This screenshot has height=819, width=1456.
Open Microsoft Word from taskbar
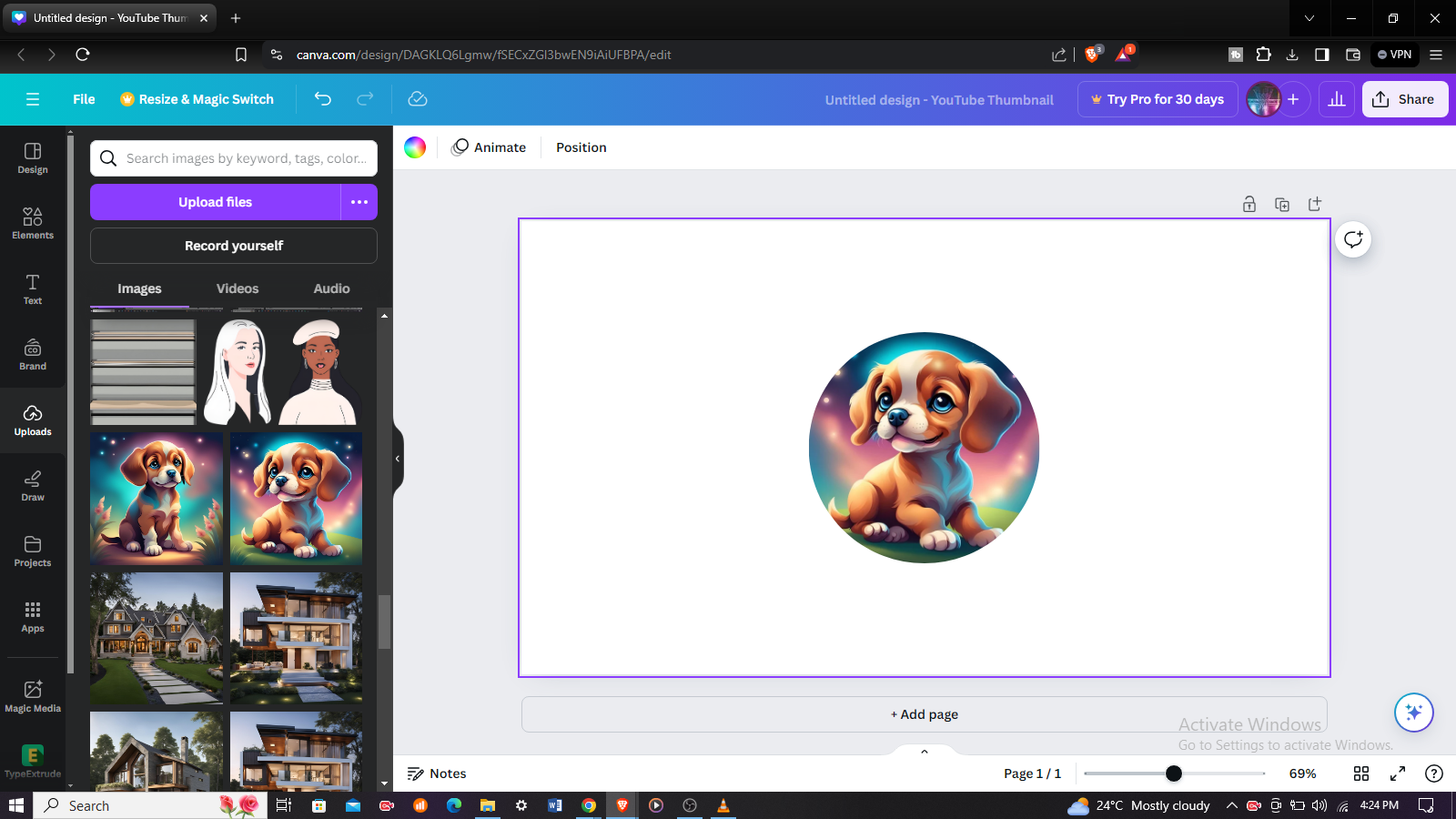pyautogui.click(x=555, y=805)
